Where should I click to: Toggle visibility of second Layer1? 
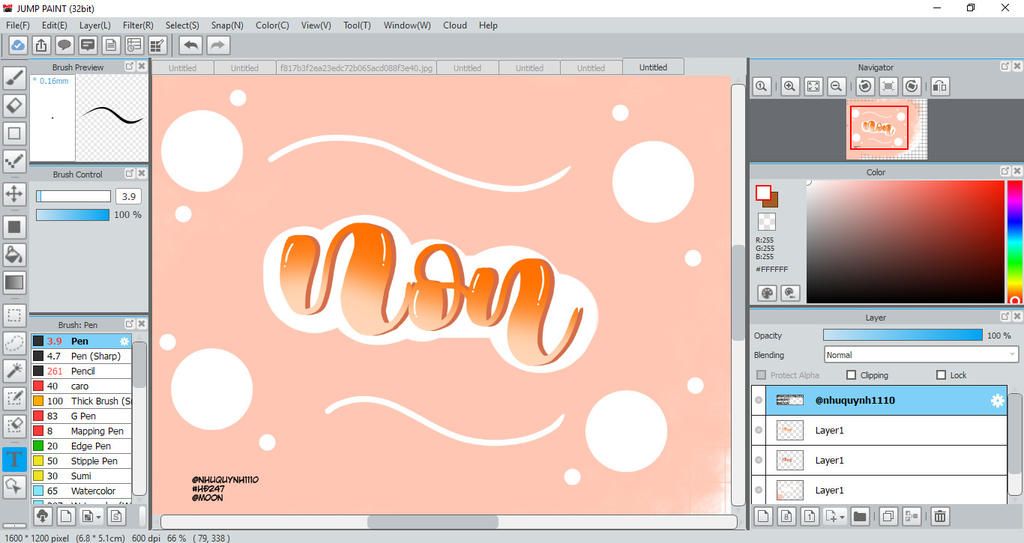pyautogui.click(x=759, y=460)
